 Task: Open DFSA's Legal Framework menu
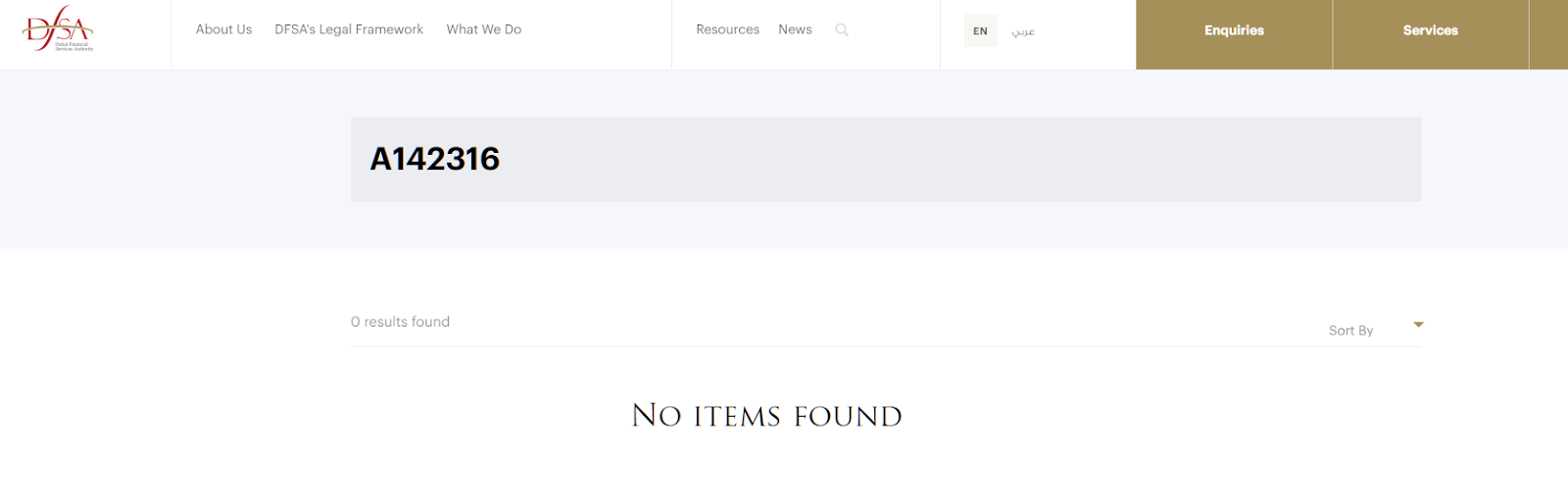[x=349, y=29]
